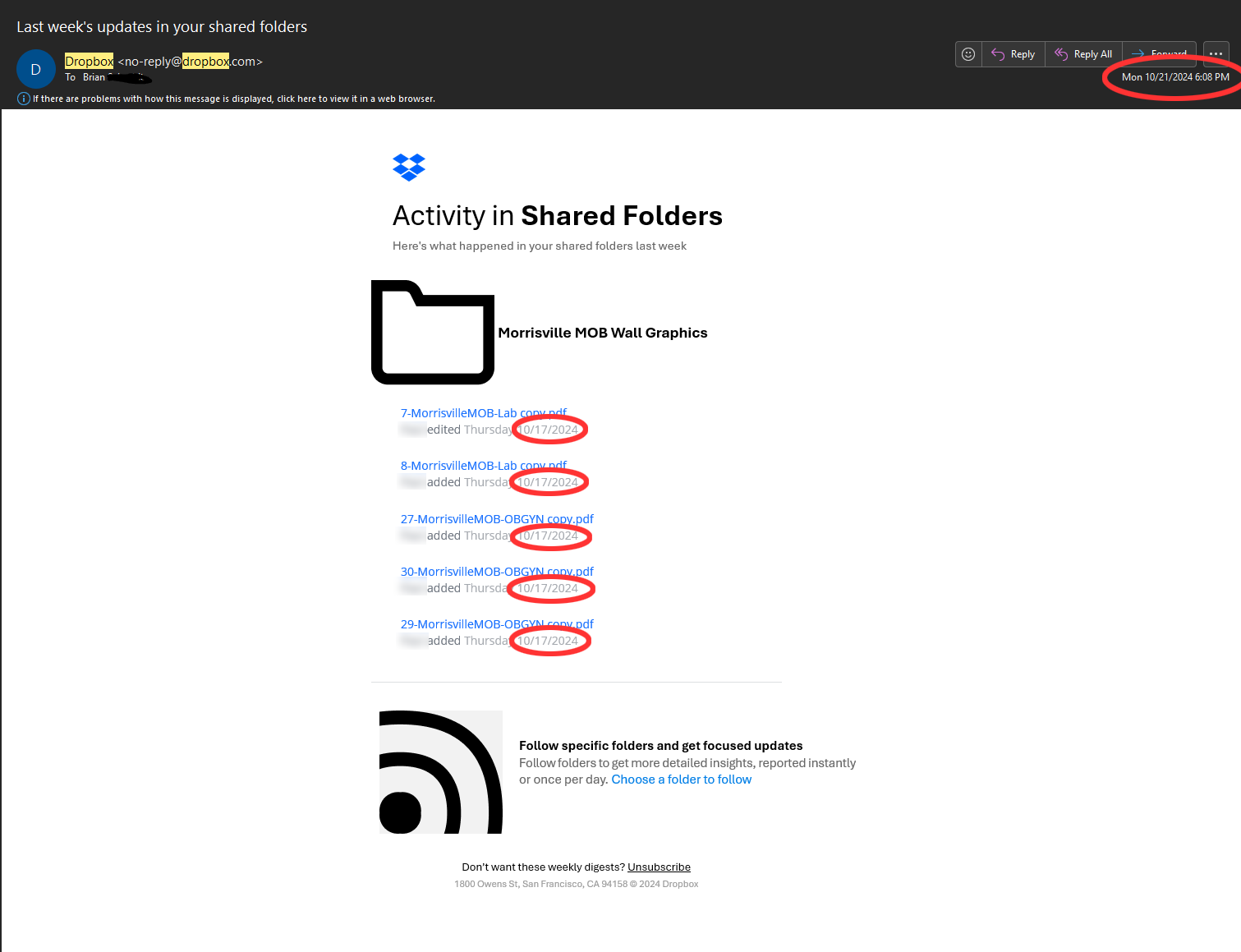Open 27-MorrisvilleMOB-OBGYN copy.pdf link
Image resolution: width=1241 pixels, height=952 pixels.
[x=496, y=519]
